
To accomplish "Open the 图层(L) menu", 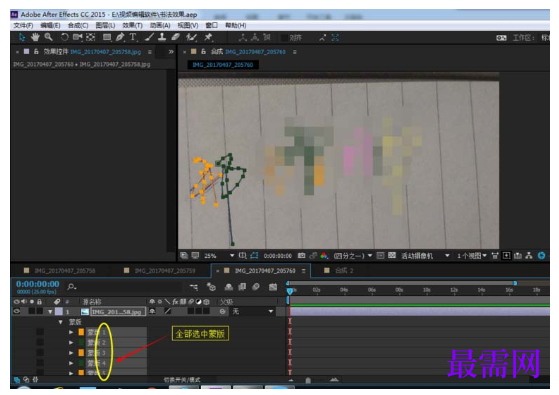I will [105, 25].
